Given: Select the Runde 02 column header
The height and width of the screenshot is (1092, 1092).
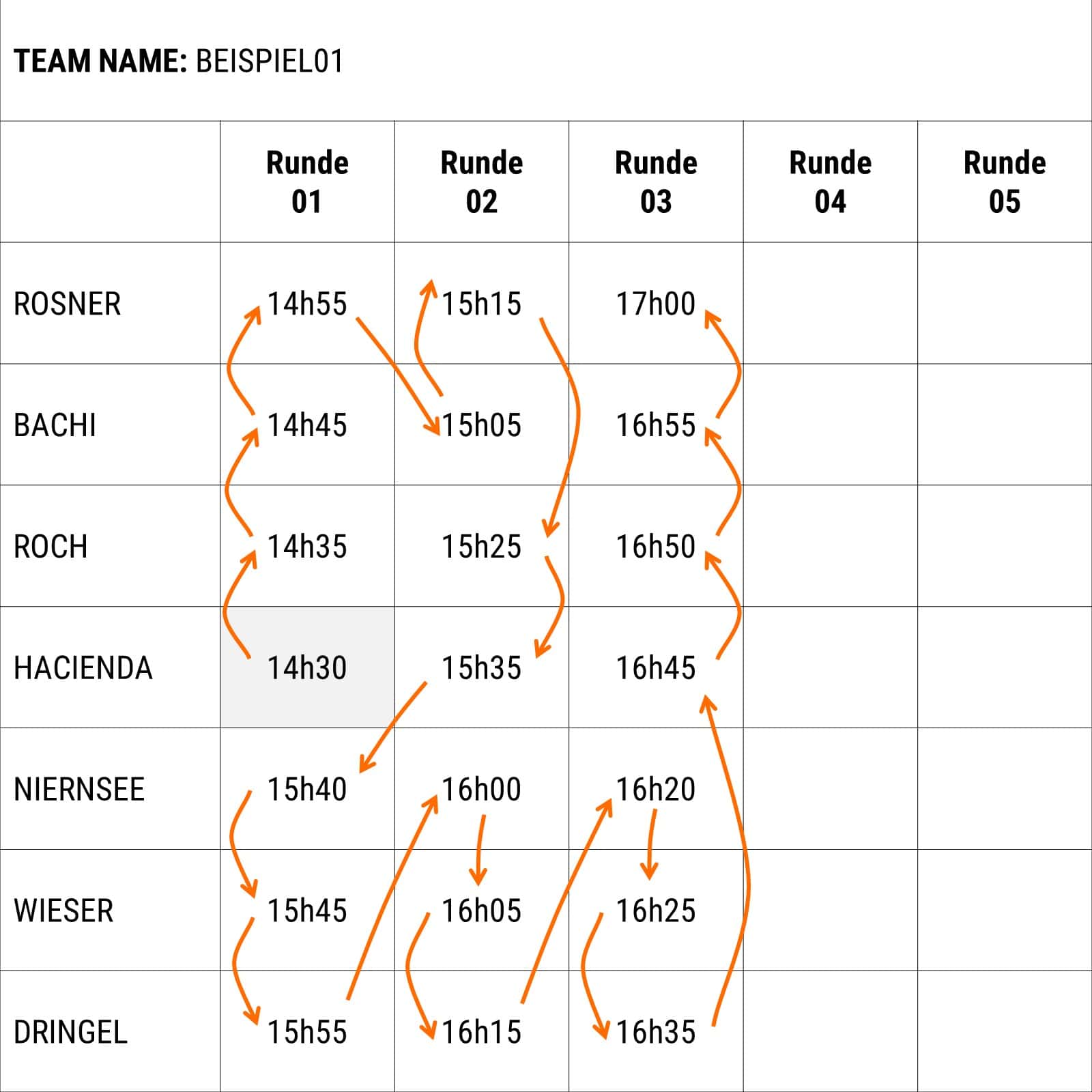Looking at the screenshot, I should pos(482,182).
